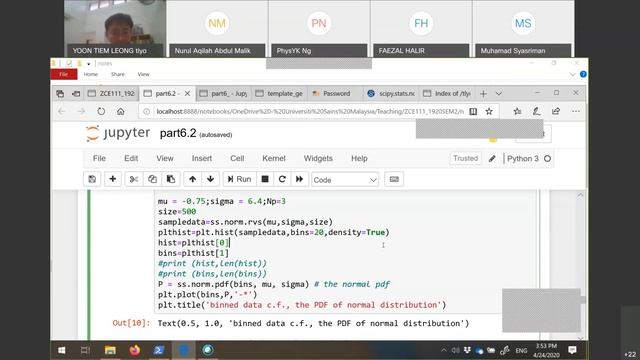Click File Explorer help question icon
This screenshot has height=360, width=640.
(583, 74)
